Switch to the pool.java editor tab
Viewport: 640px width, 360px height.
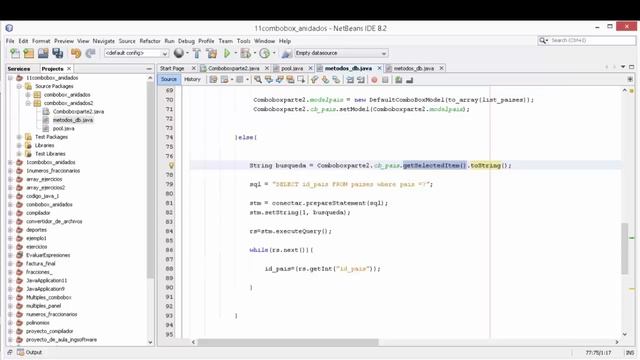(292, 68)
